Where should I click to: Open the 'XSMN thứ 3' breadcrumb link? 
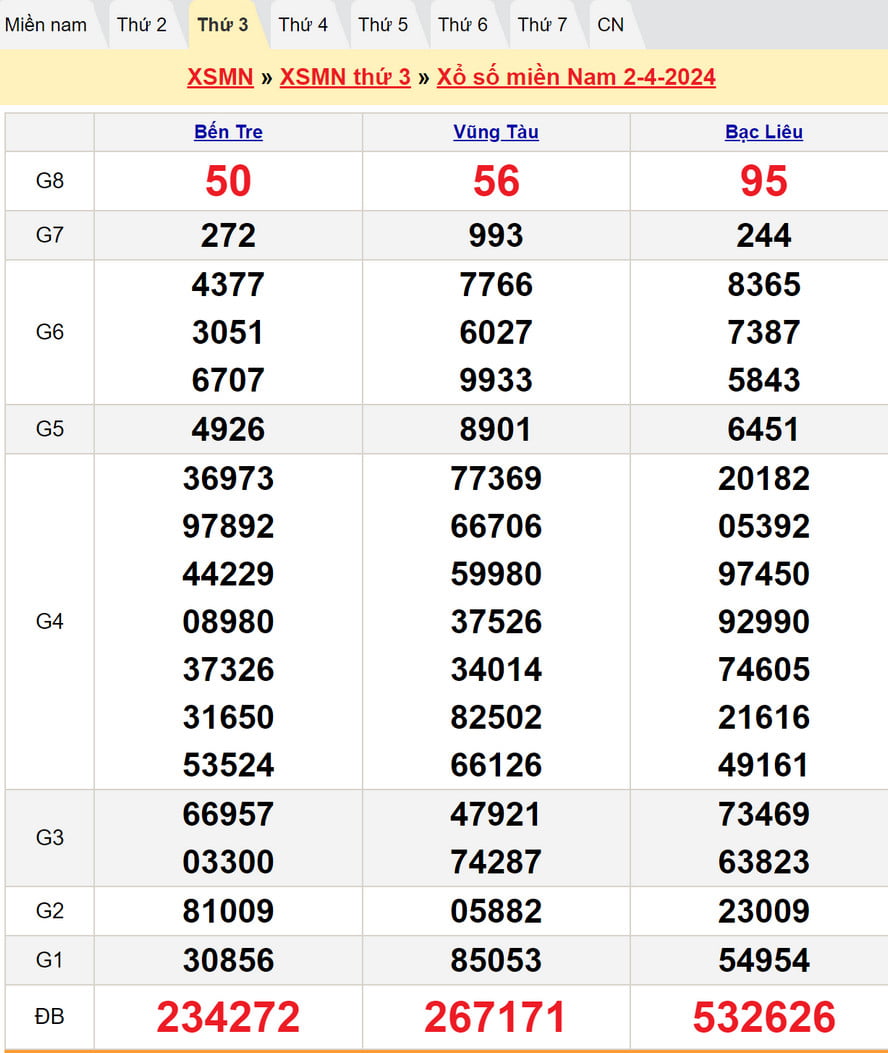coord(345,78)
